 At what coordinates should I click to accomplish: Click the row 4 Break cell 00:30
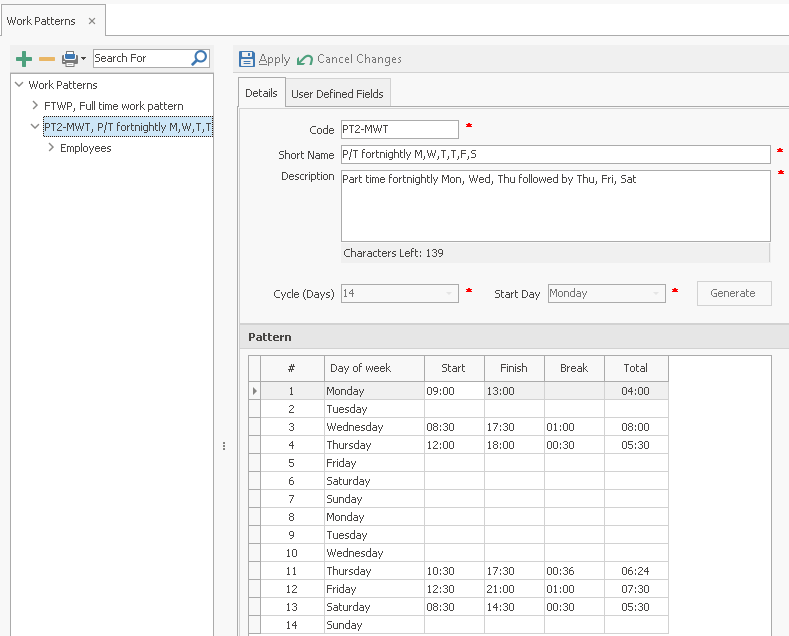point(574,445)
